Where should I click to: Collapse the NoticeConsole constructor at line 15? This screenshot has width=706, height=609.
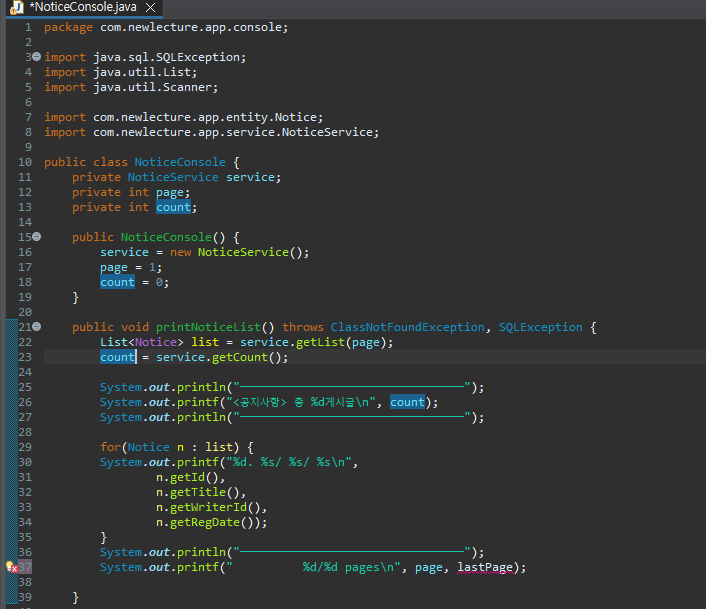click(x=36, y=236)
